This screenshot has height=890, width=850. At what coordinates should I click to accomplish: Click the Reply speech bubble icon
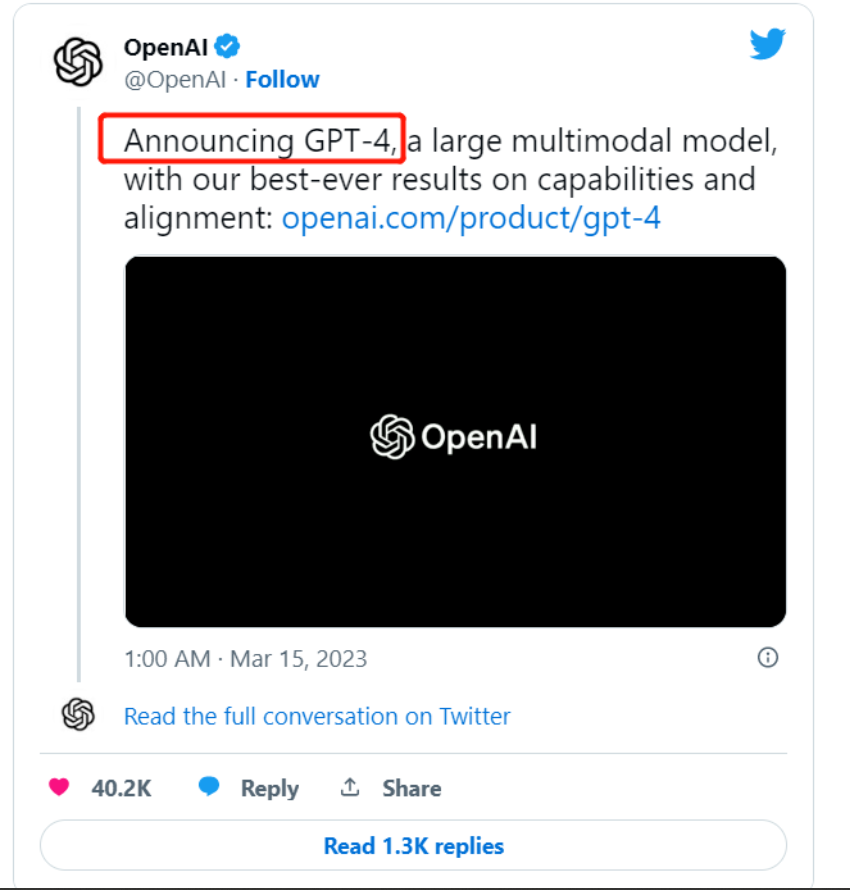(x=210, y=787)
